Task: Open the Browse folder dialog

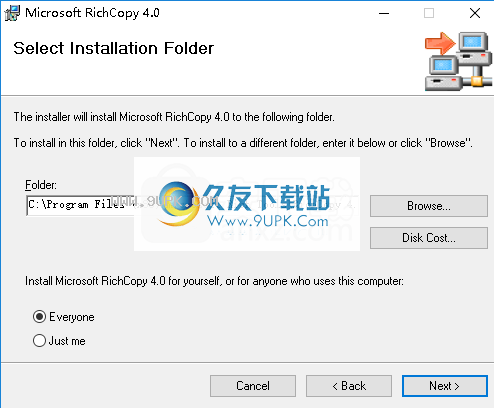Action: point(429,206)
